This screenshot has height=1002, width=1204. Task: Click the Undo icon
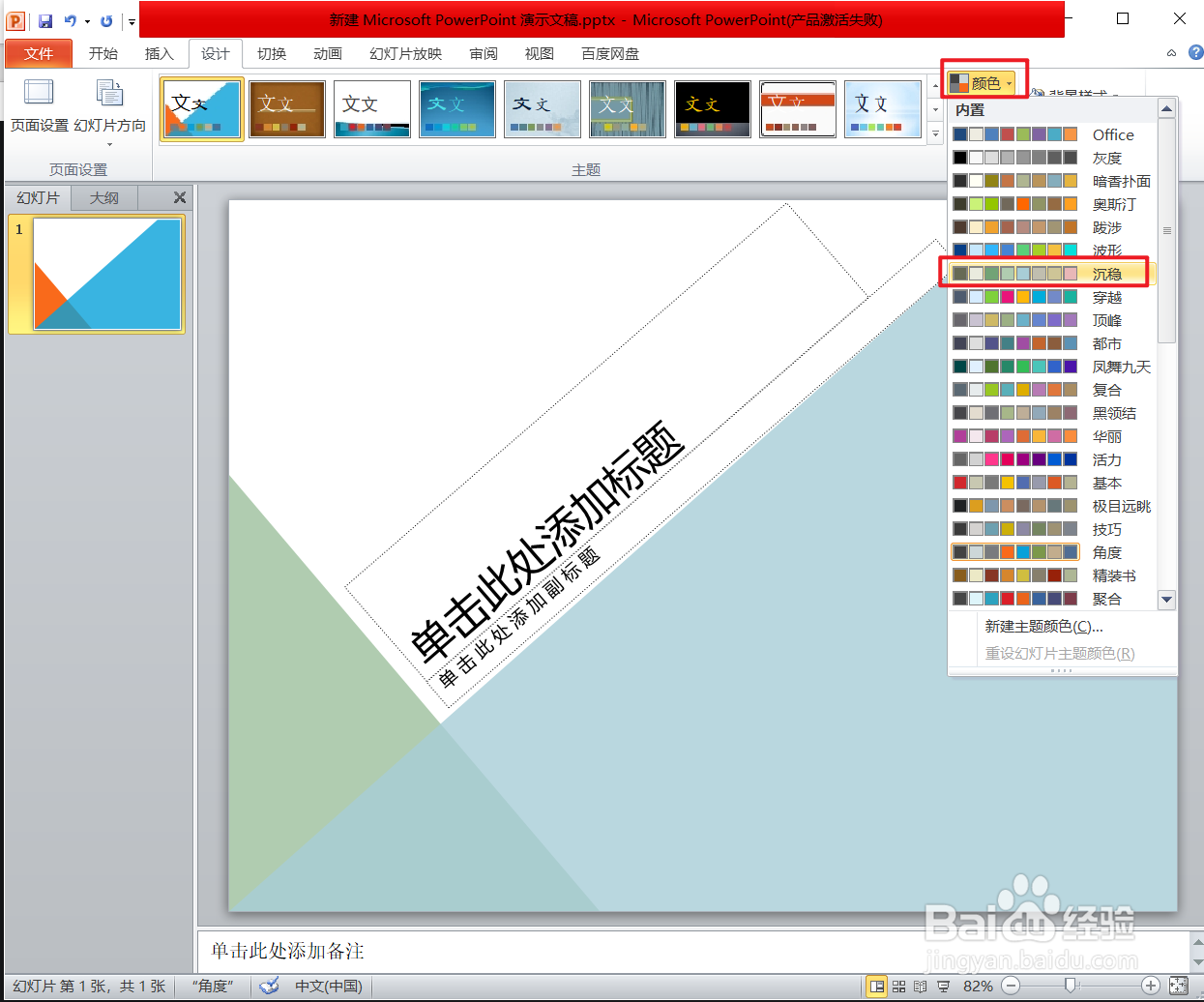click(70, 20)
